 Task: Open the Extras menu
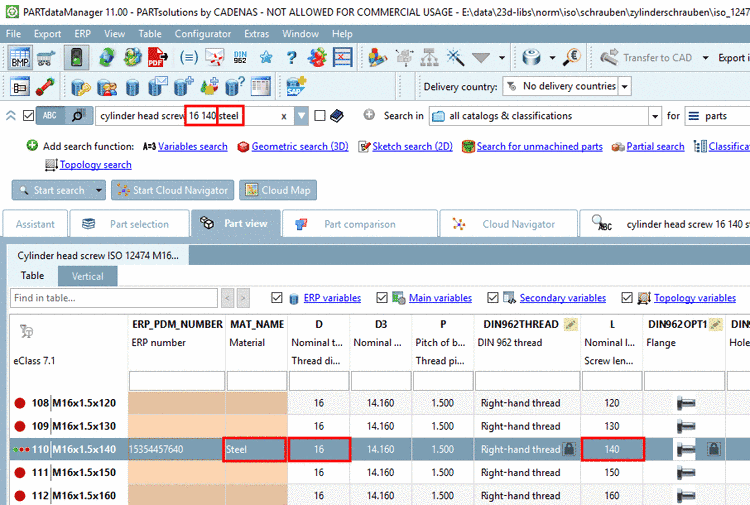[256, 34]
